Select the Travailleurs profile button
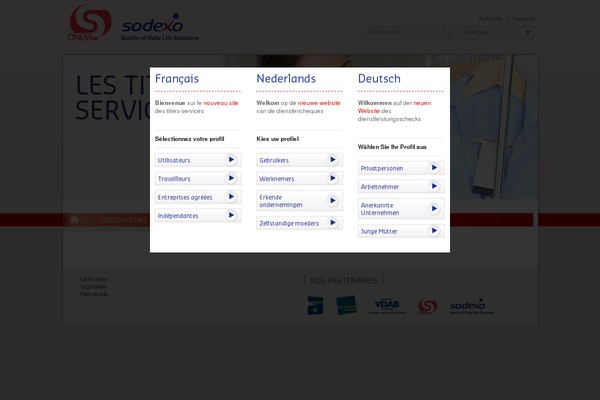The width and height of the screenshot is (600, 400). pyautogui.click(x=198, y=178)
